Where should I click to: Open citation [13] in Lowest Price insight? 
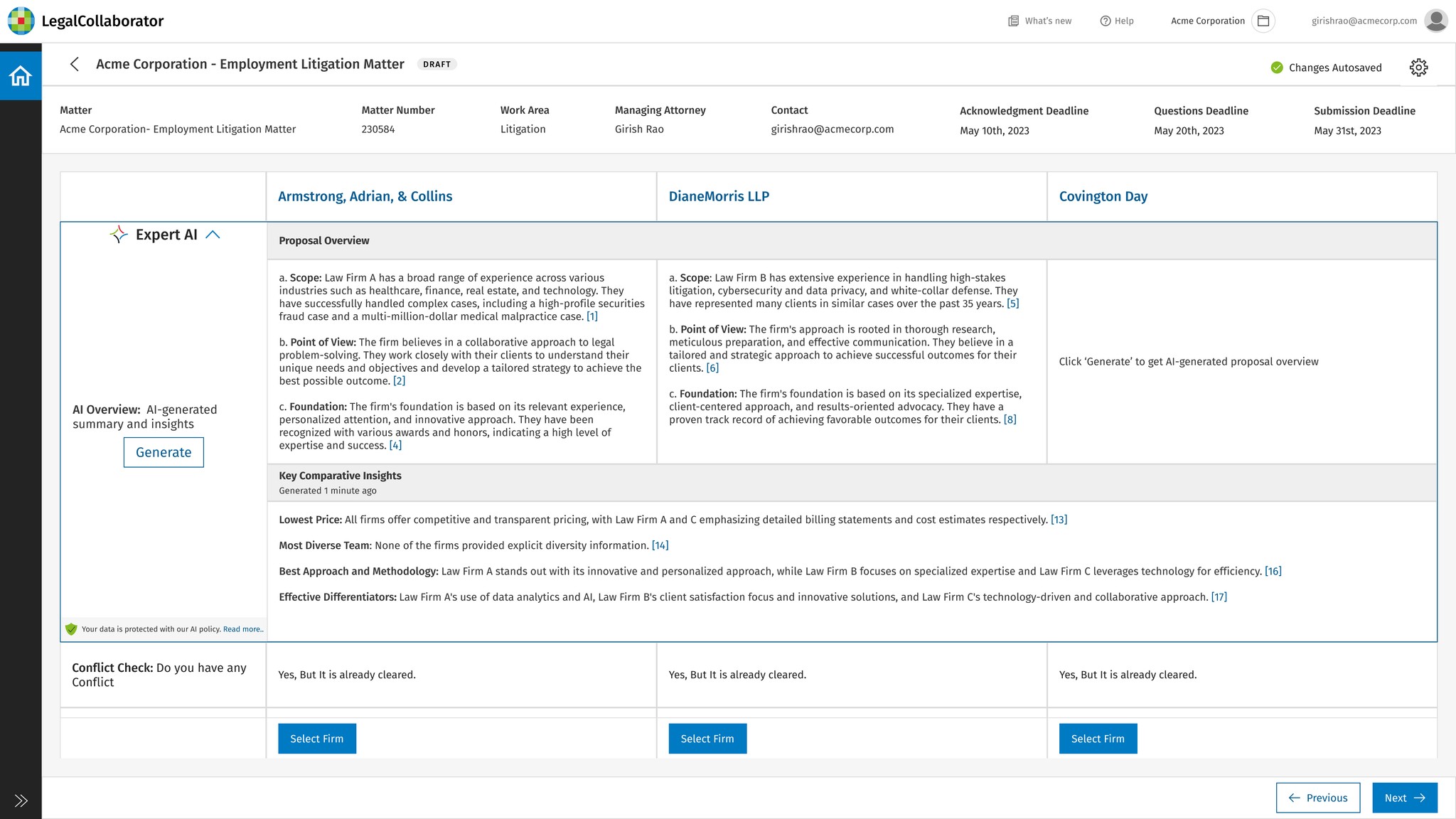click(x=1059, y=520)
